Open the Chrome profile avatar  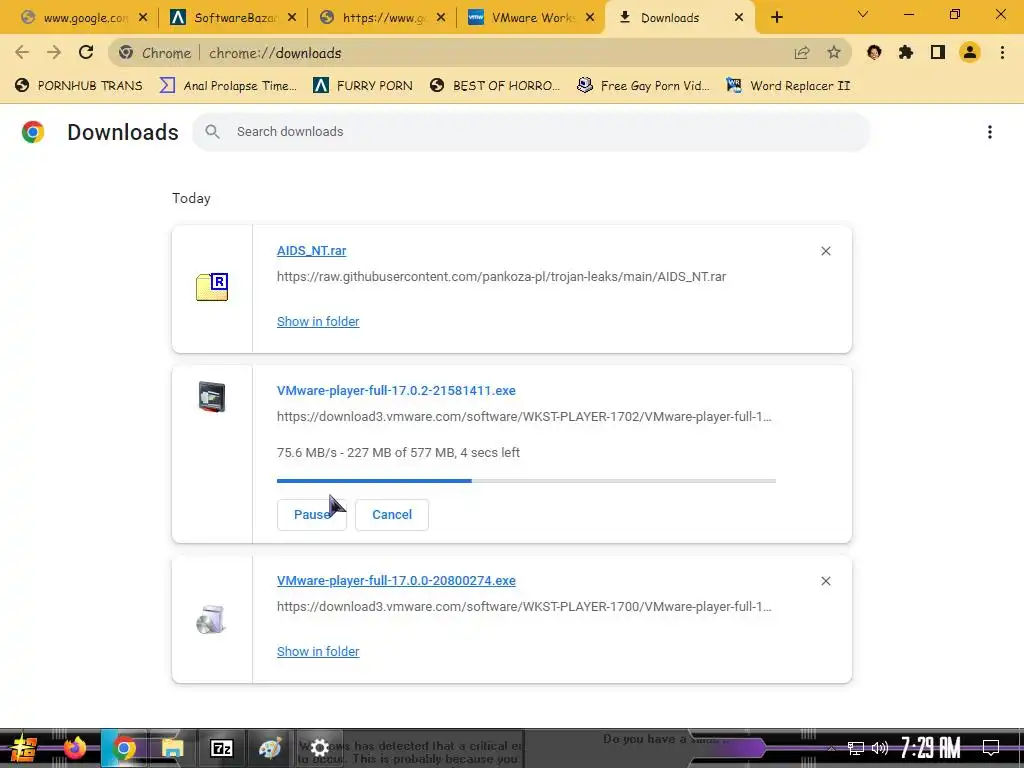(x=970, y=53)
